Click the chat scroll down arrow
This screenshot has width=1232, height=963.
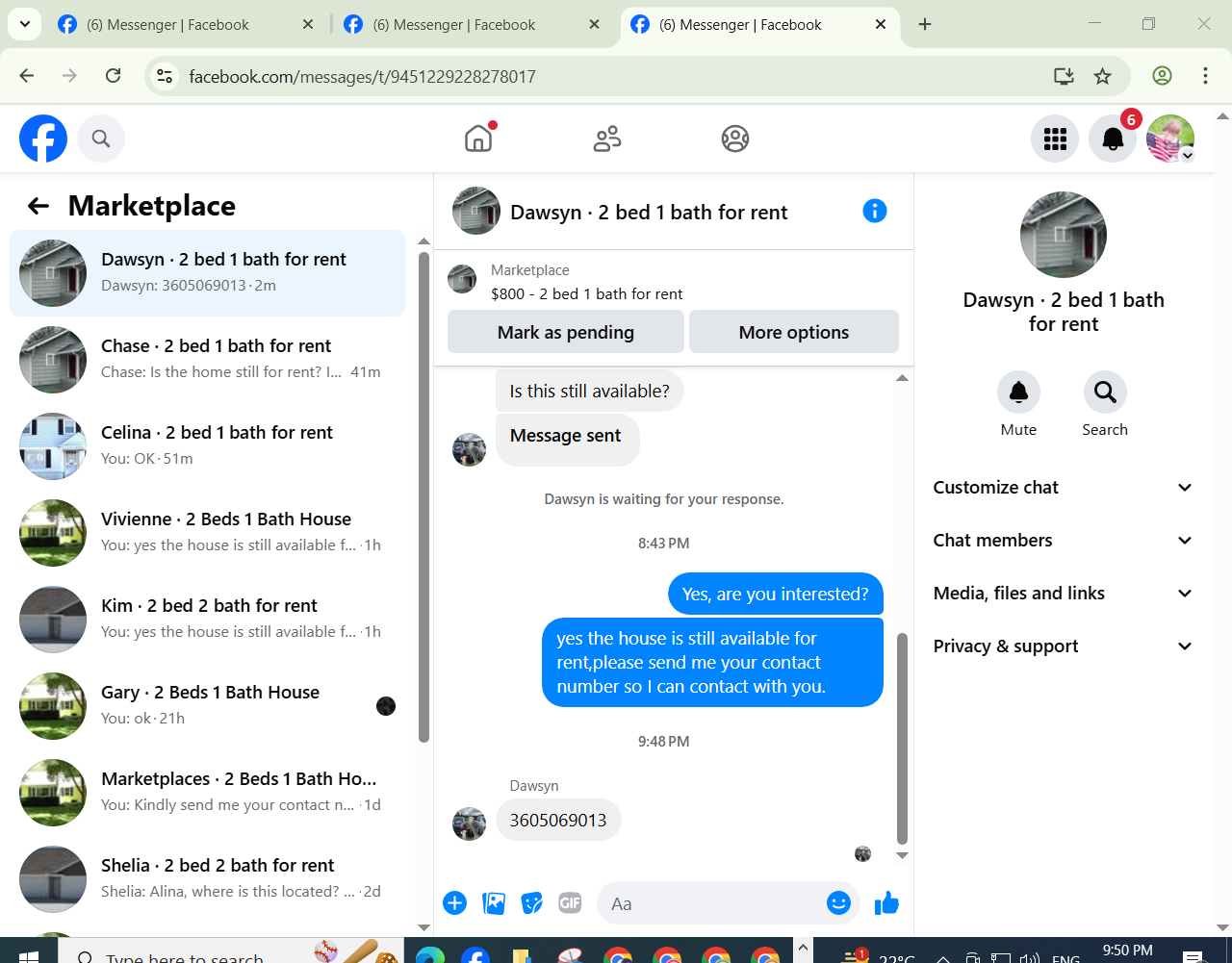point(902,855)
